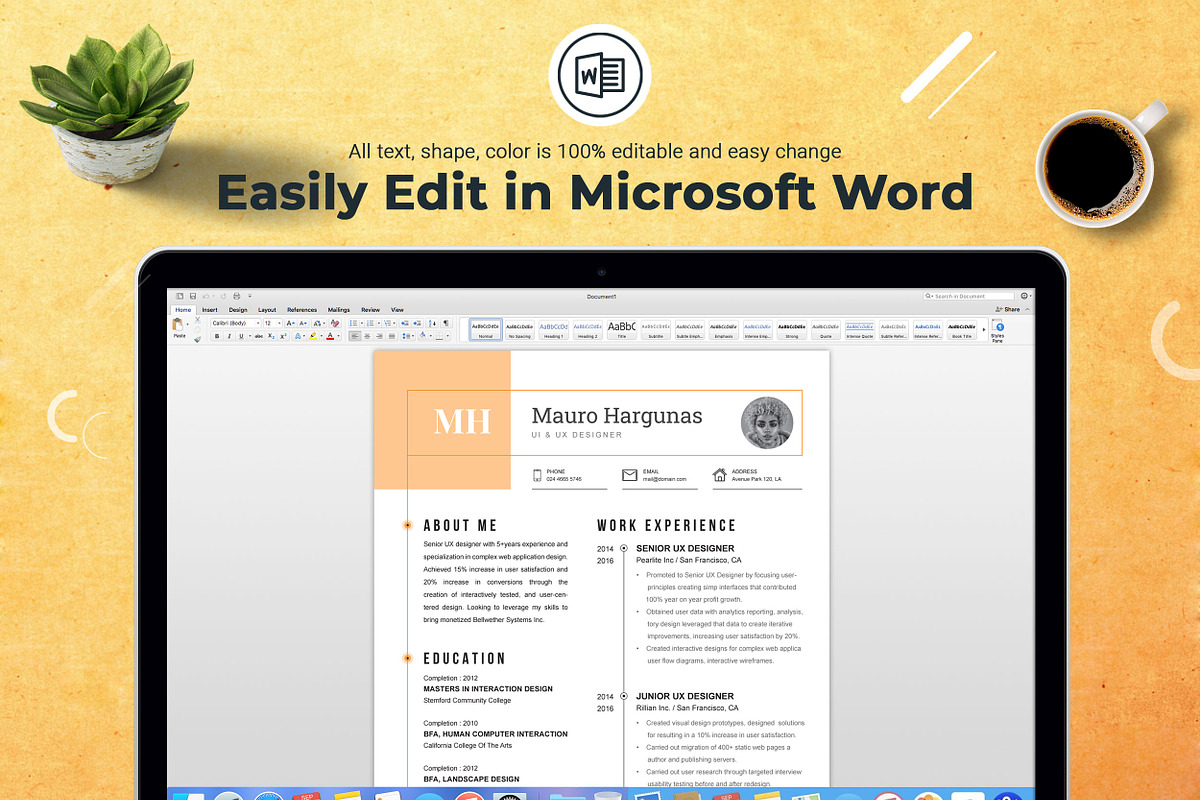Viewport: 1200px width, 800px height.
Task: Toggle superscript X2 formatting
Action: tap(283, 336)
